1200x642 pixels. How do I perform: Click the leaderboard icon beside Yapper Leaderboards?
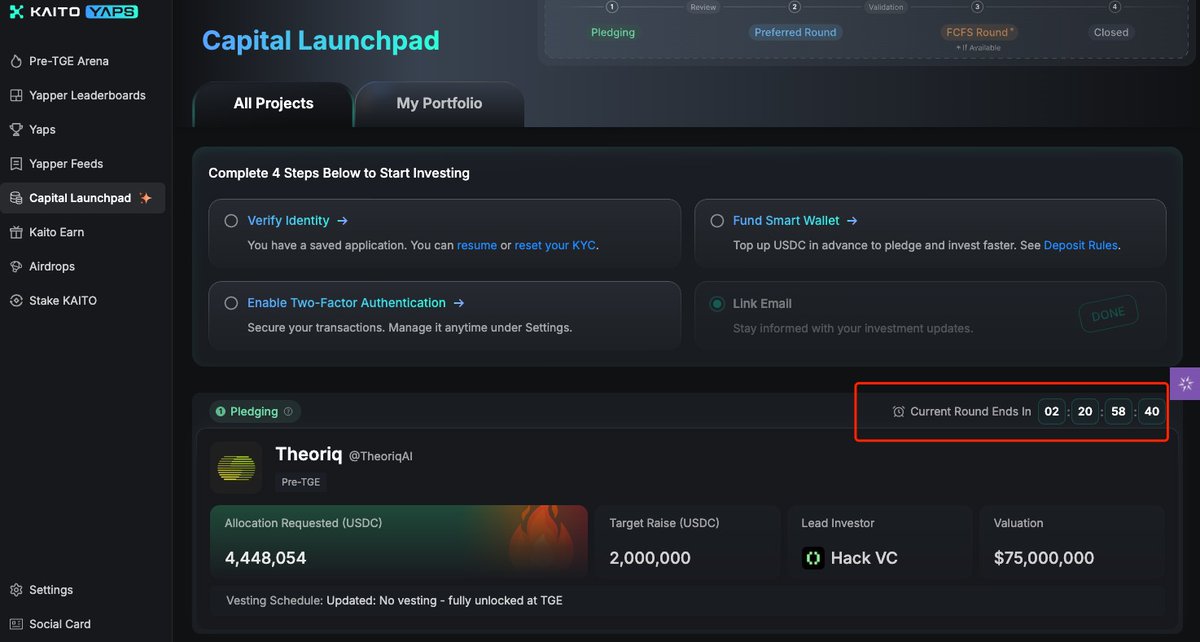pyautogui.click(x=15, y=95)
